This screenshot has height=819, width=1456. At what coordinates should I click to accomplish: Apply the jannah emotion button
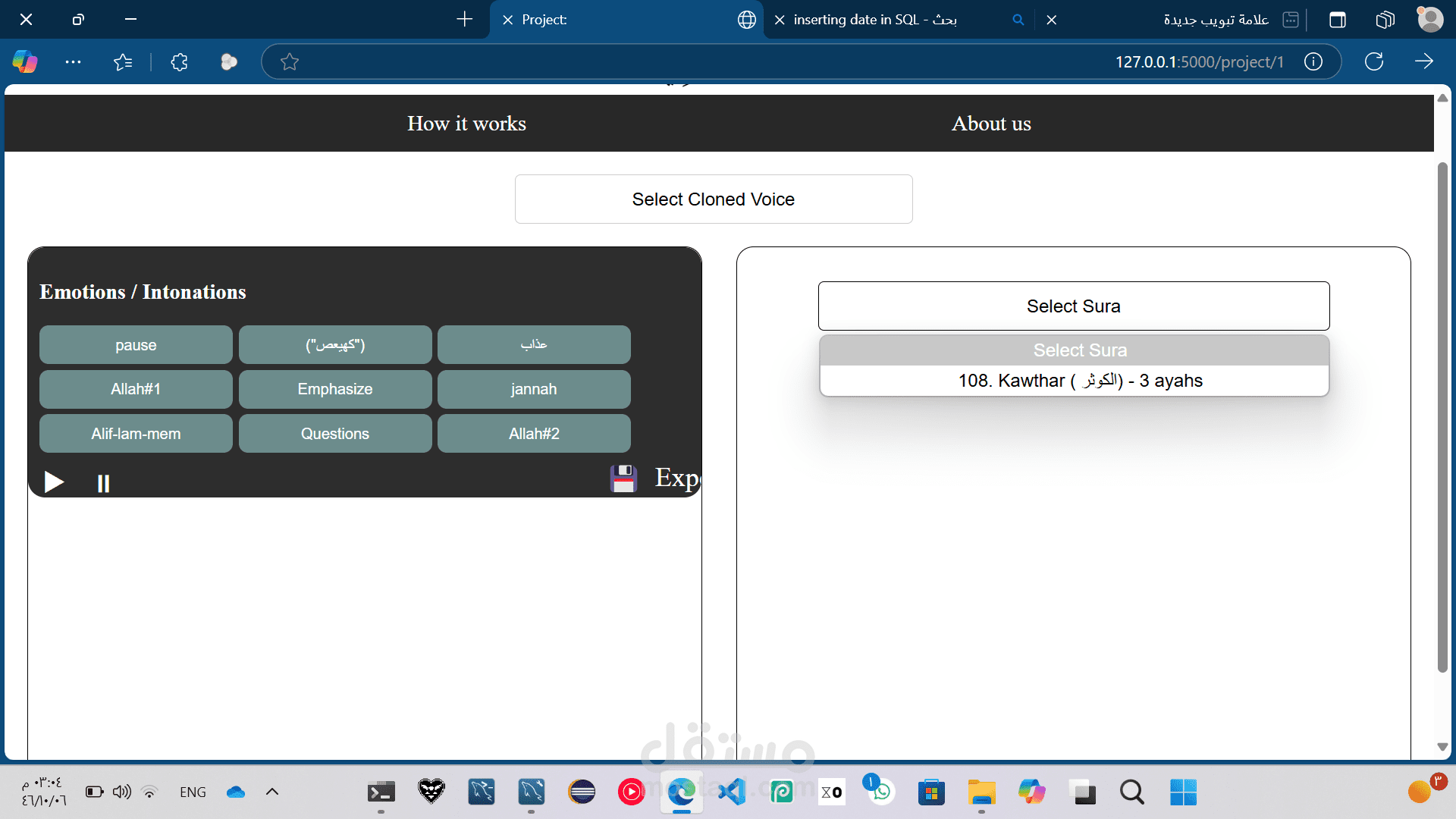[x=533, y=389]
